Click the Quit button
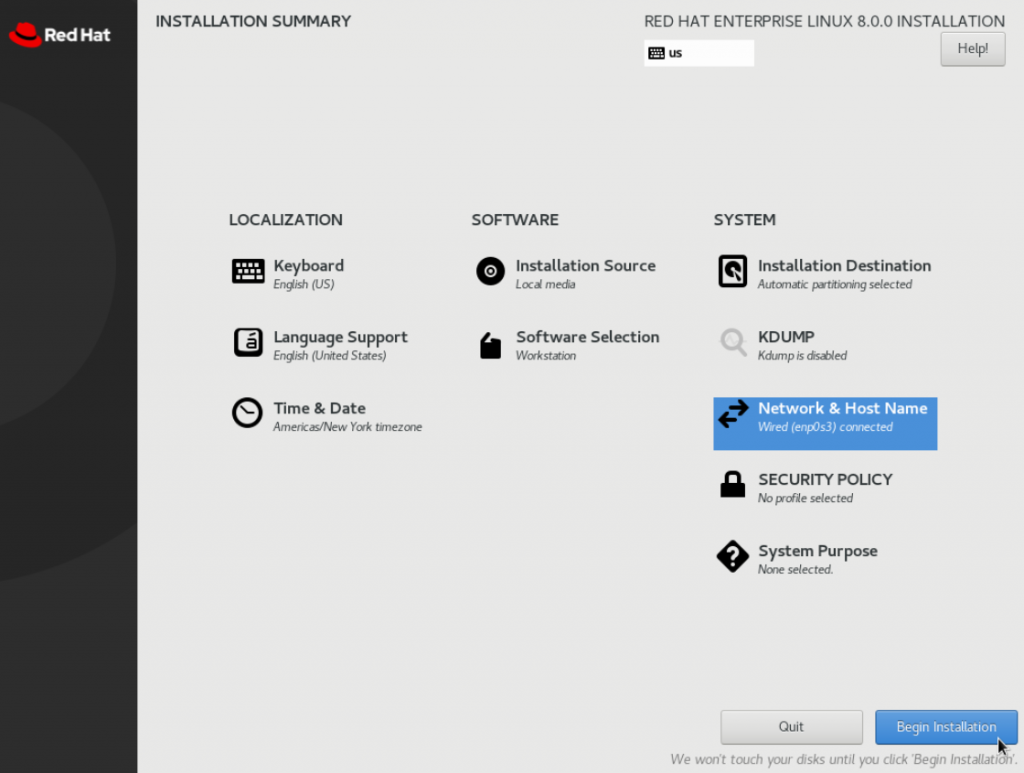1024x773 pixels. coord(791,727)
